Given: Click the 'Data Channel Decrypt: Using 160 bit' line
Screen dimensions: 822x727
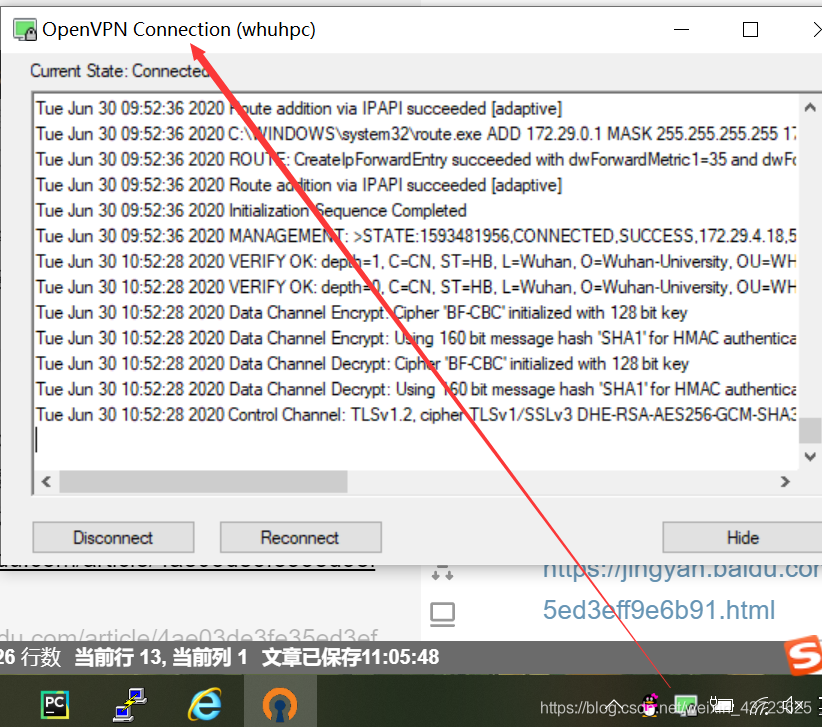Looking at the screenshot, I should pyautogui.click(x=415, y=389).
